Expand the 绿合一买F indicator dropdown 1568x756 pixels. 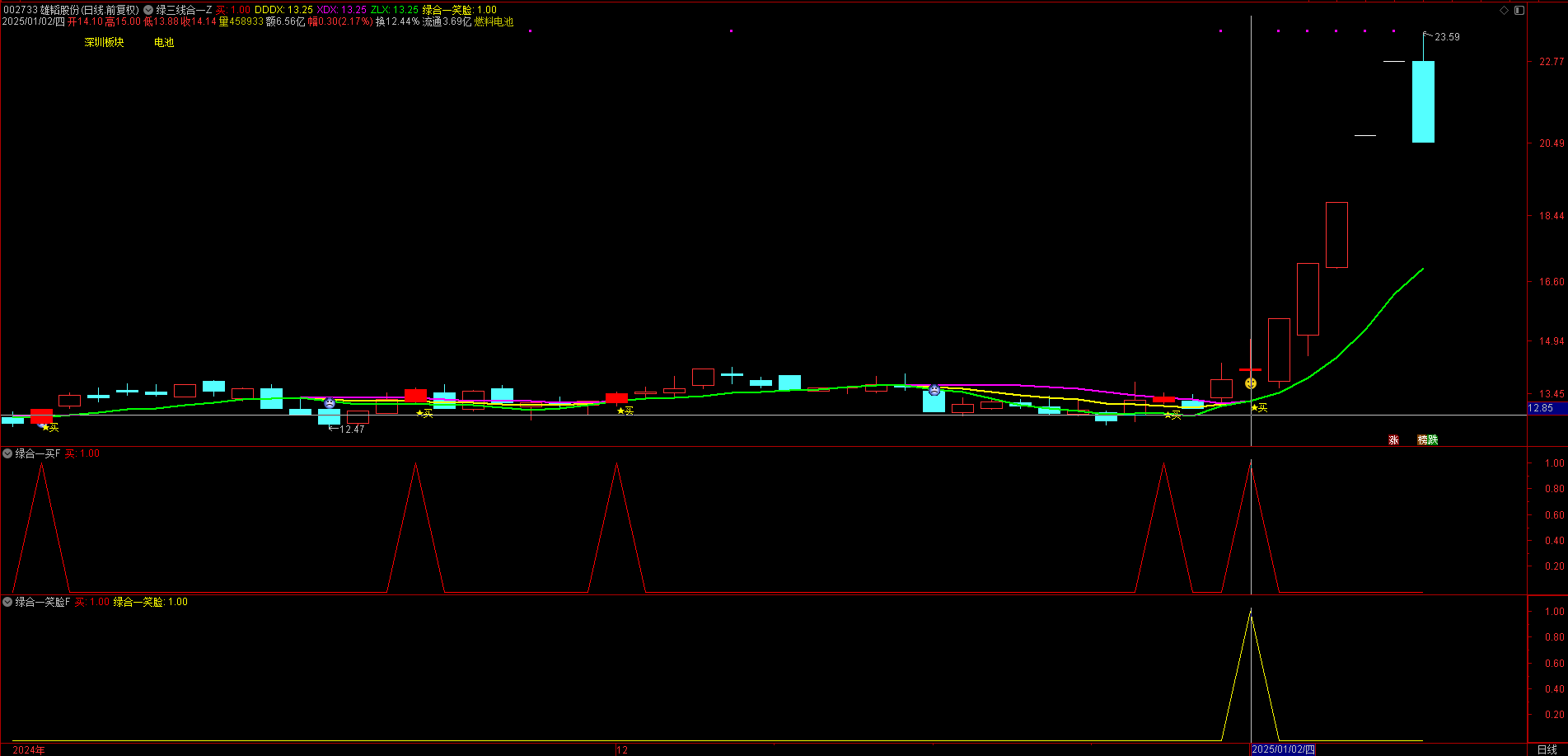(x=7, y=453)
